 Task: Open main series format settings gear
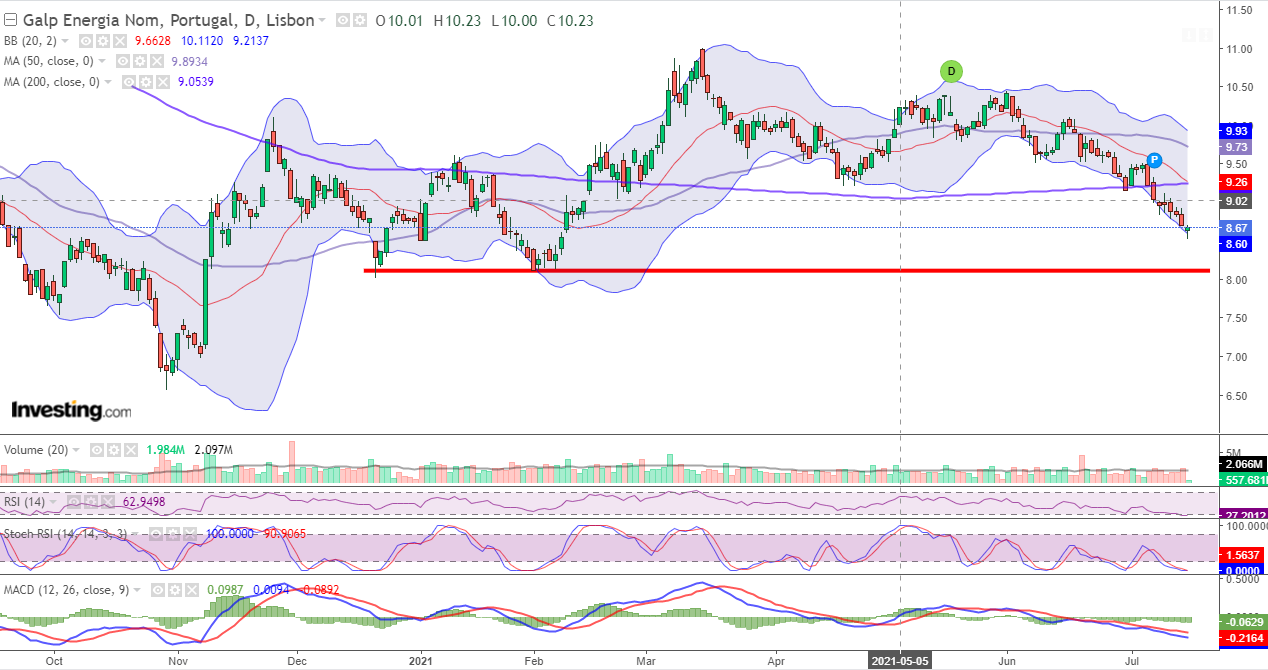[360, 20]
